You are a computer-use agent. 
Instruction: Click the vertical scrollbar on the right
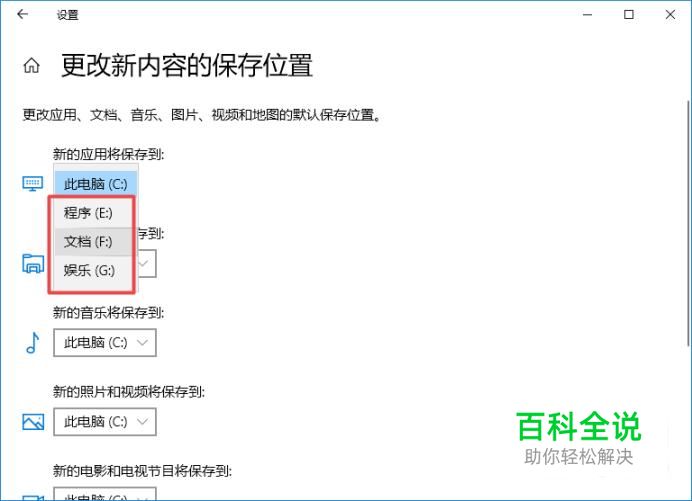pyautogui.click(x=688, y=223)
